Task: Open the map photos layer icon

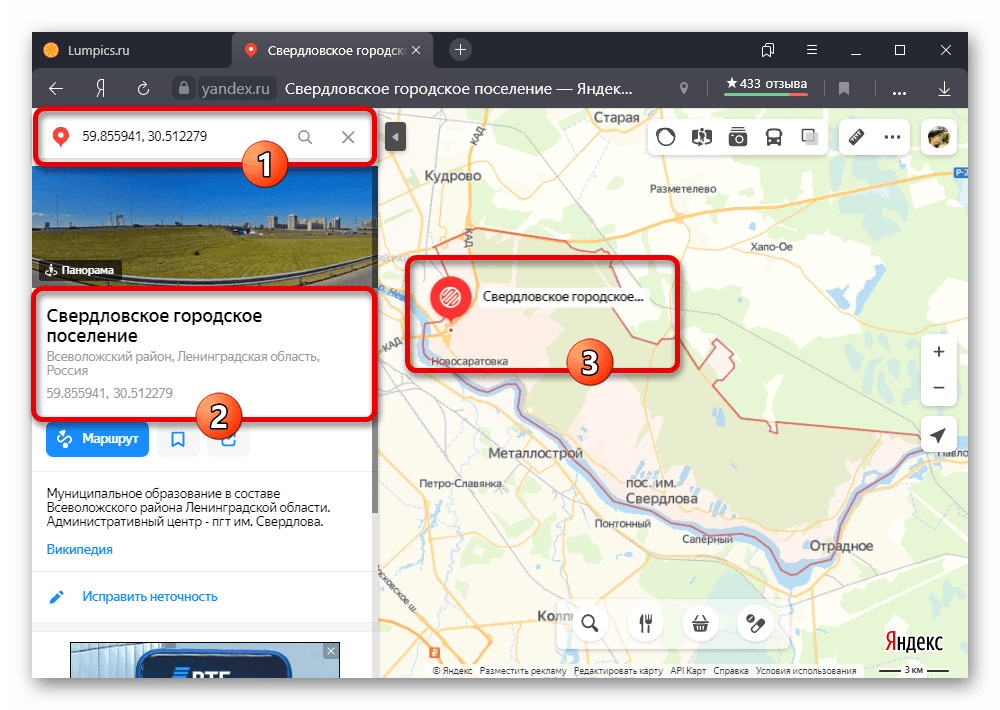Action: point(738,137)
